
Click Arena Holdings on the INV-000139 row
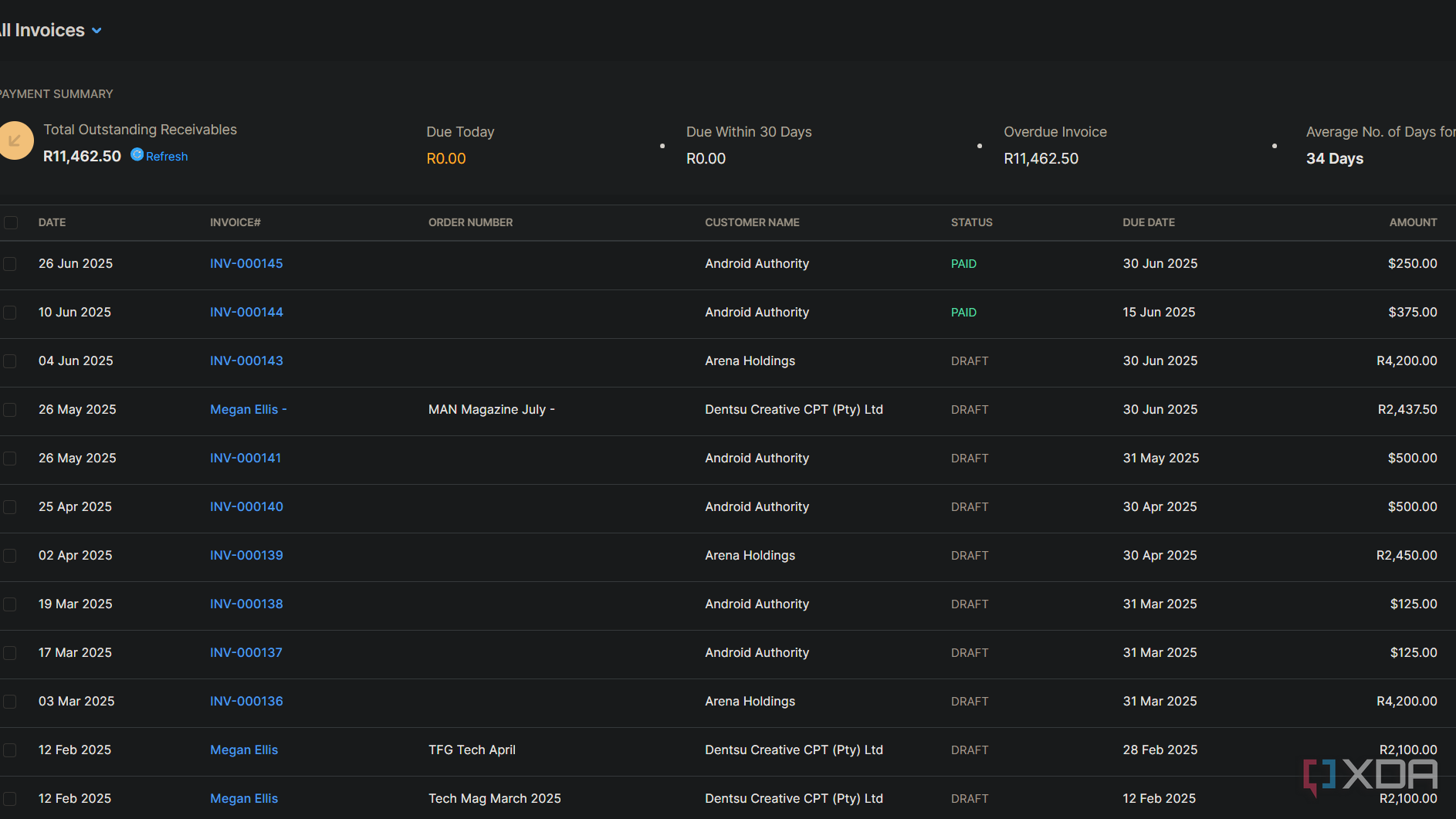click(x=750, y=555)
